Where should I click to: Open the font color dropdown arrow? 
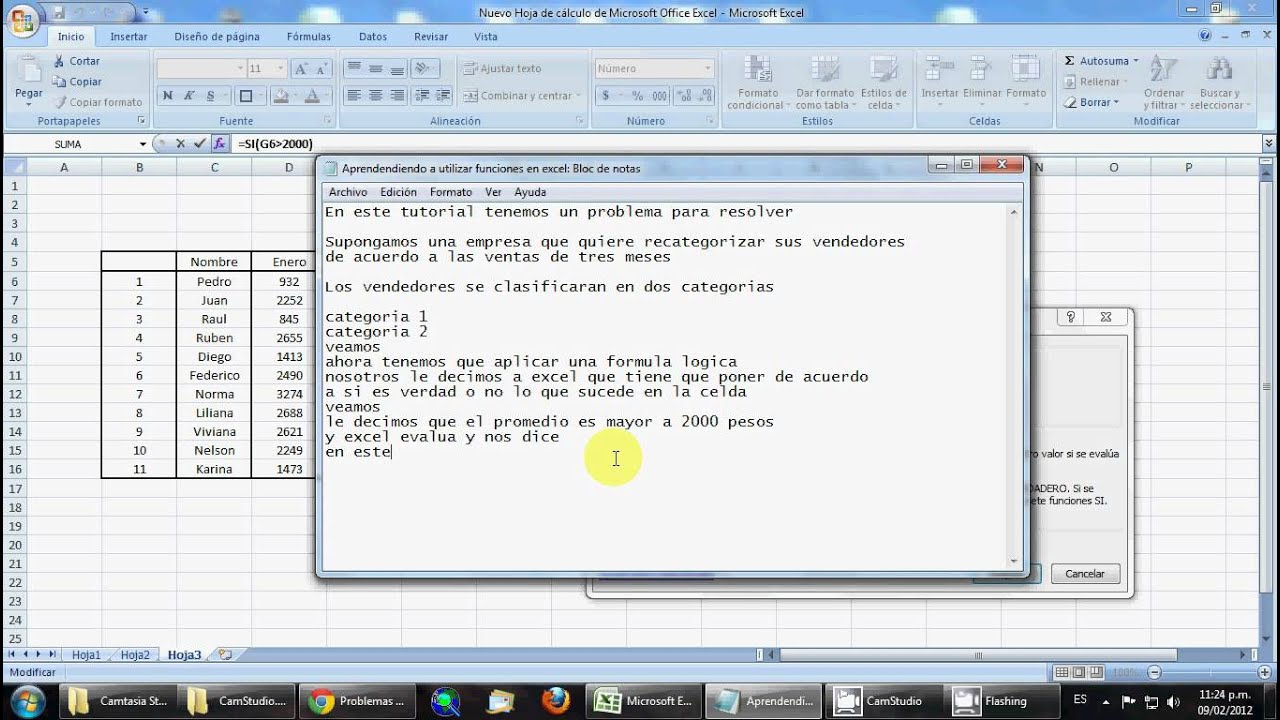pyautogui.click(x=326, y=96)
